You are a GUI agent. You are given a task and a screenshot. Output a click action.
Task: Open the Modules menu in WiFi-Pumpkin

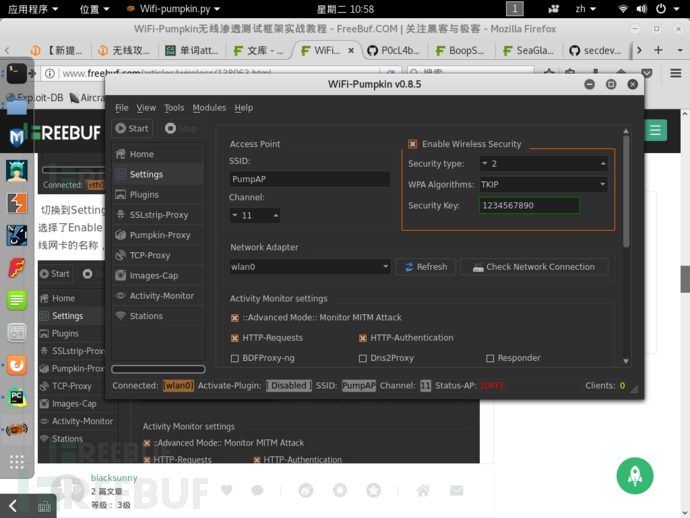pos(209,108)
